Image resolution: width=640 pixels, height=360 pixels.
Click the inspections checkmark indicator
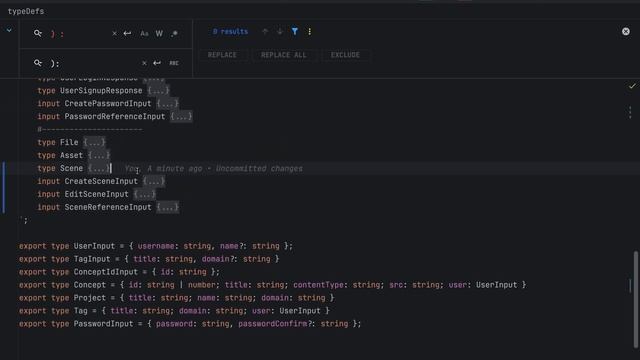point(632,86)
